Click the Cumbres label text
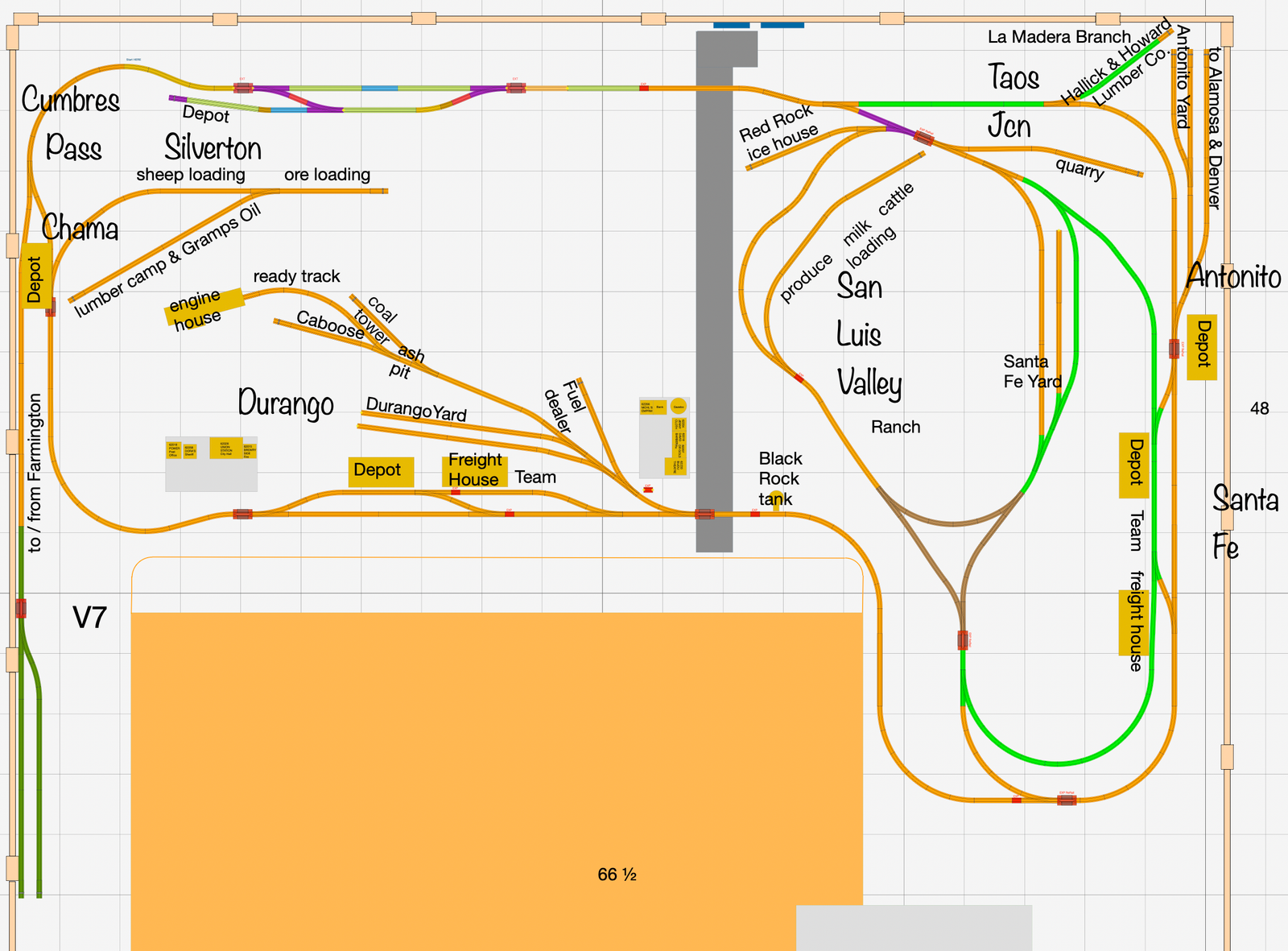 pos(71,100)
